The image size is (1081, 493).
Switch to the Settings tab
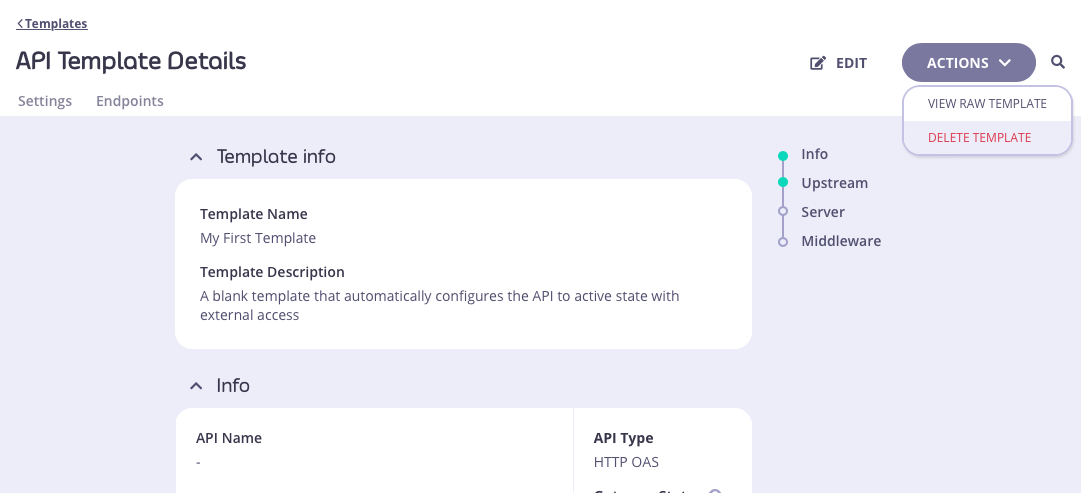[x=45, y=101]
